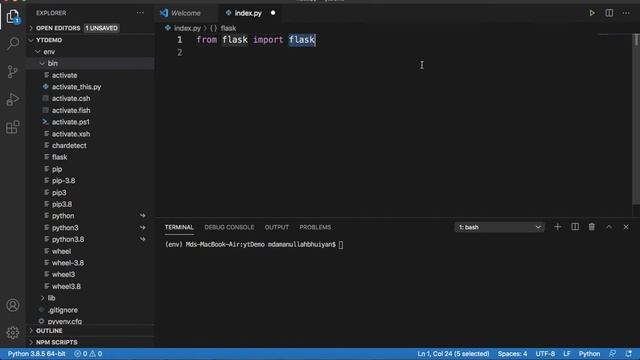Open the Search view in activity bar
Screen dimensions: 640x360
(x=13, y=43)
